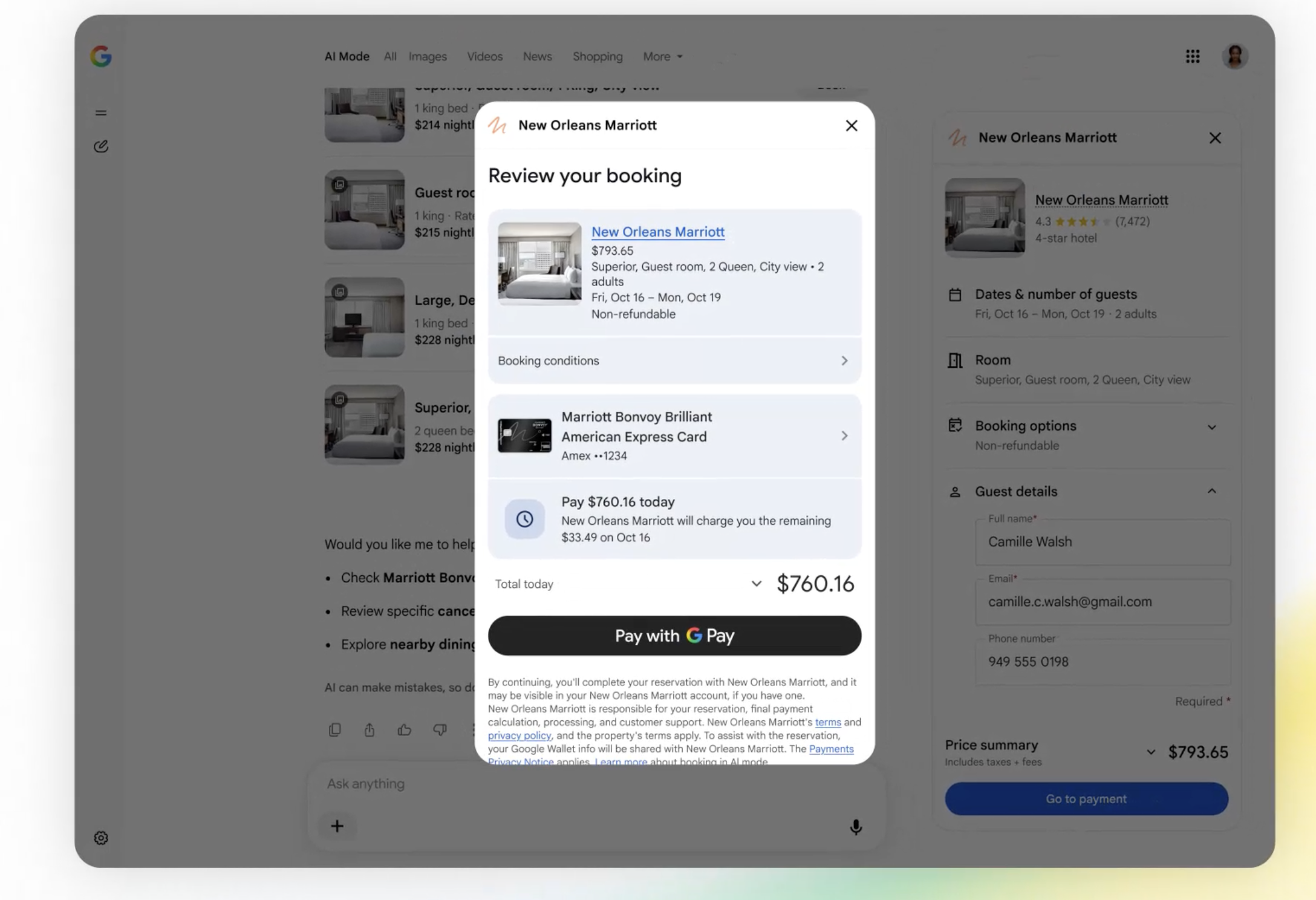The height and width of the screenshot is (900, 1316).
Task: Expand Booking options in side panel
Action: coord(1212,428)
